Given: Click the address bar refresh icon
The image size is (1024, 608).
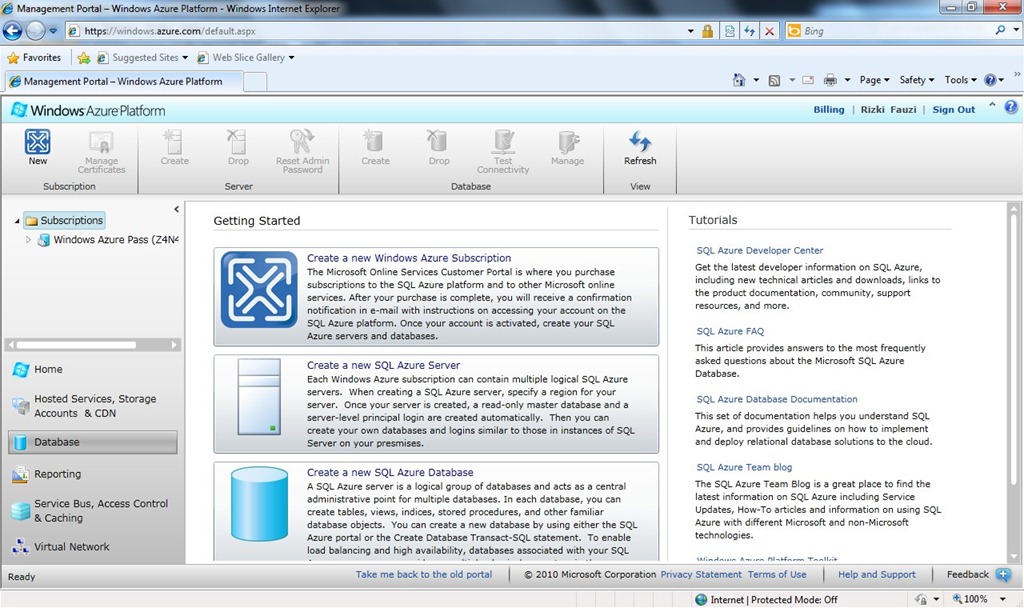Looking at the screenshot, I should coord(750,31).
